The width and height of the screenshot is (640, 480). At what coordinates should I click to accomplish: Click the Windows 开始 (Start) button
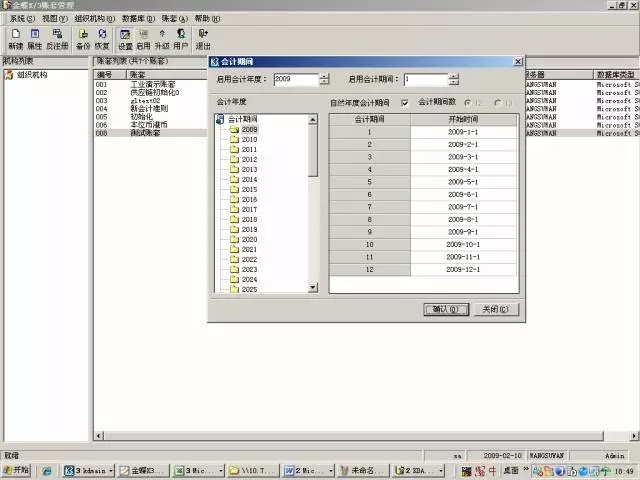coord(16,470)
